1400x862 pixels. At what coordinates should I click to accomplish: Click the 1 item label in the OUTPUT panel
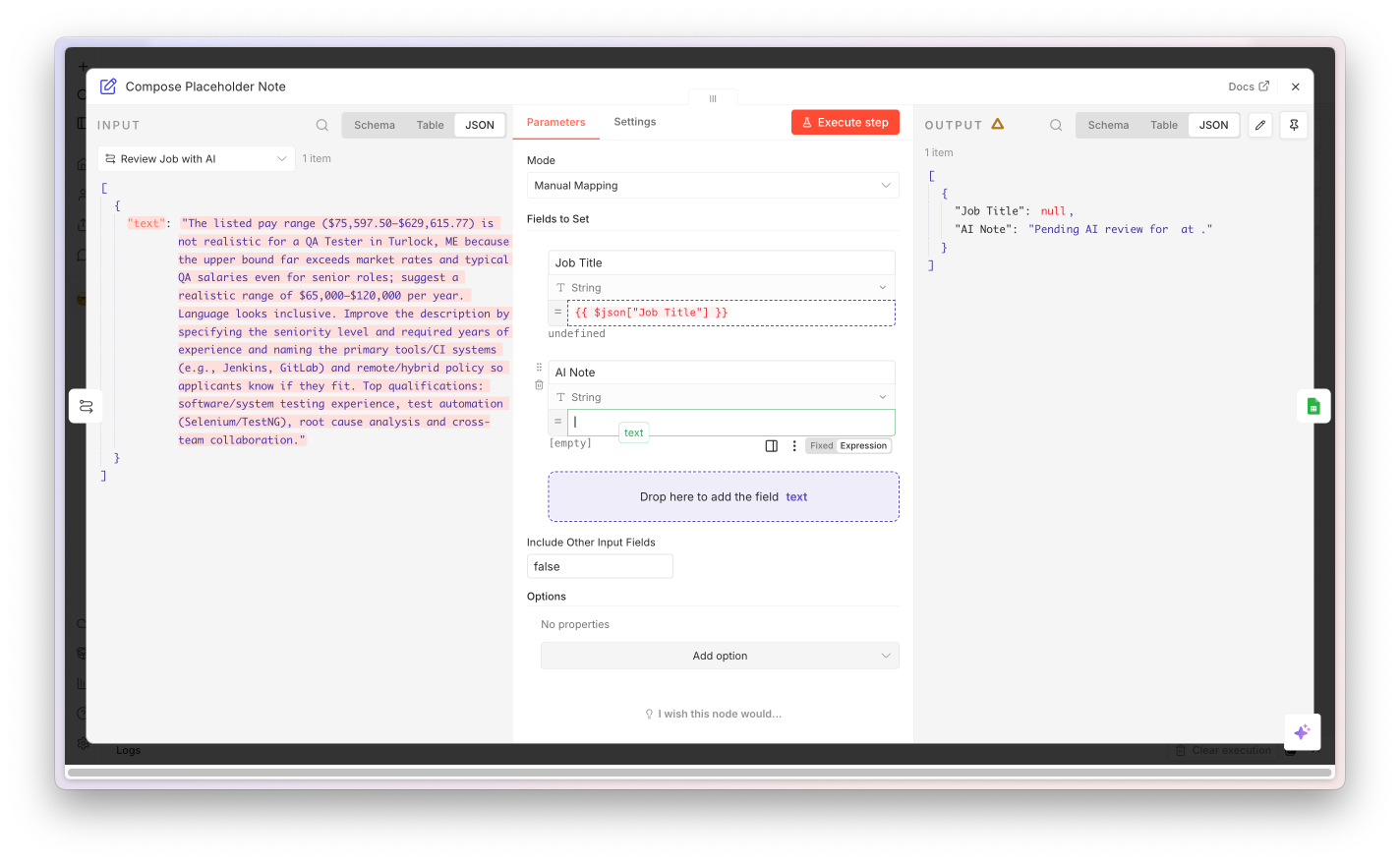click(x=939, y=152)
